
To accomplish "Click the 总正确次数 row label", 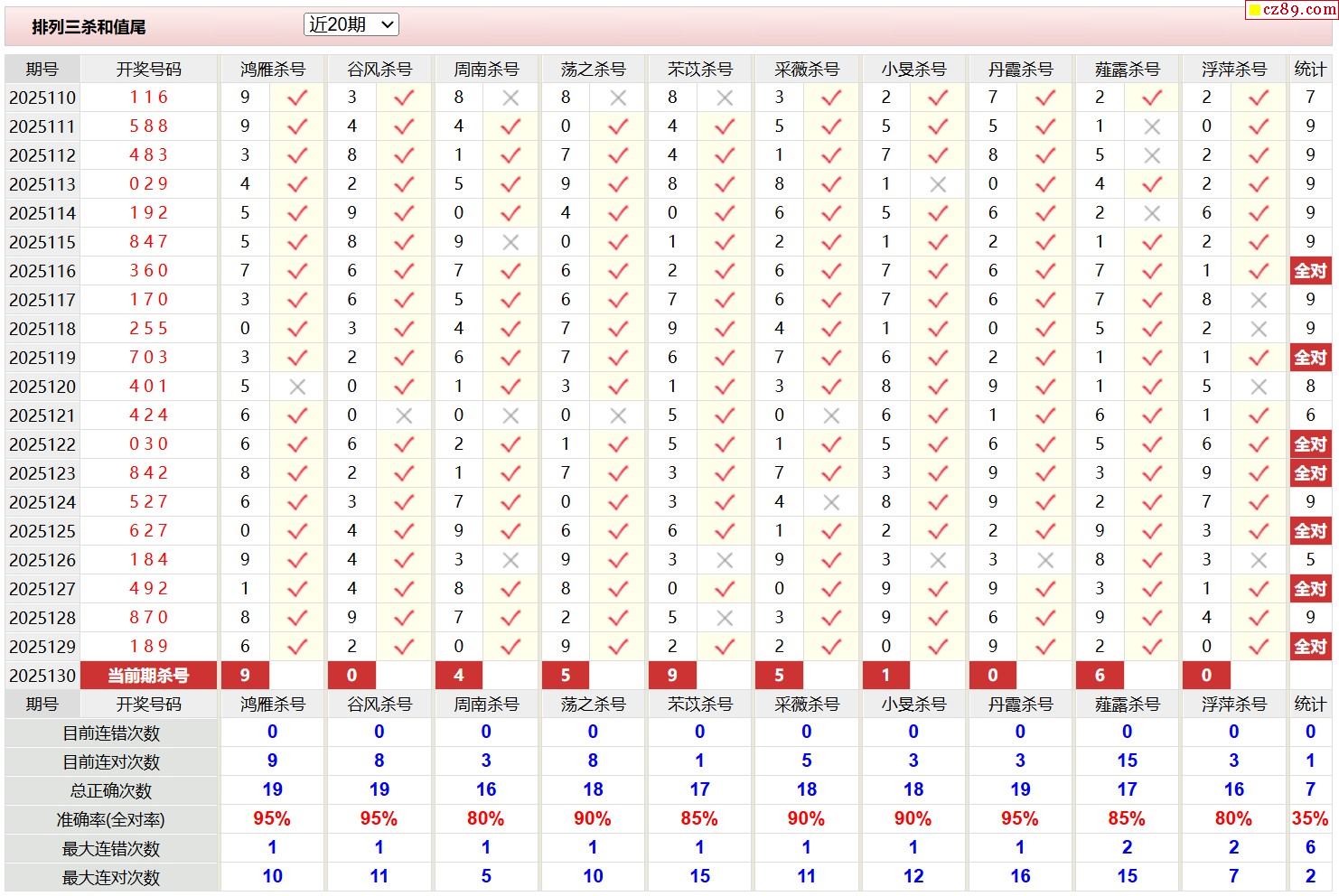I will 111,791.
